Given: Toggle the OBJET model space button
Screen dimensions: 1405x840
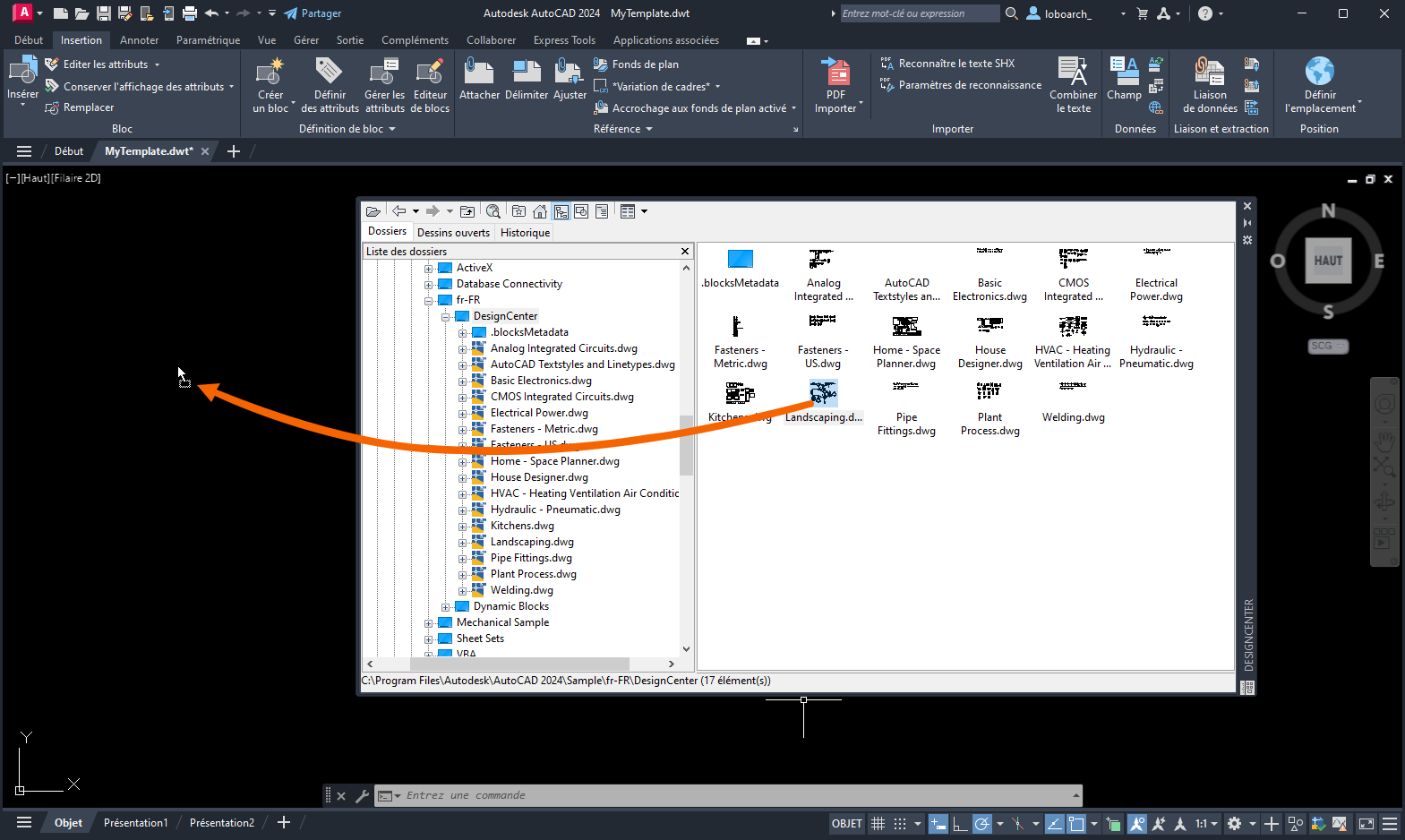Looking at the screenshot, I should [846, 824].
